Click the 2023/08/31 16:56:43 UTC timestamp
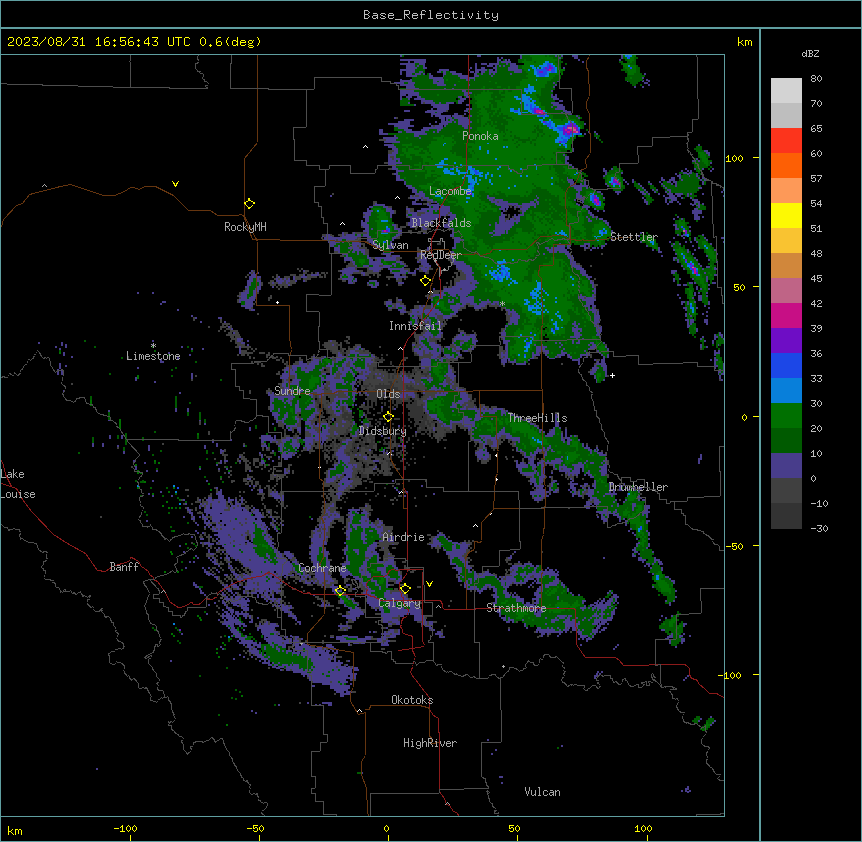Image resolution: width=862 pixels, height=842 pixels. click(x=98, y=42)
